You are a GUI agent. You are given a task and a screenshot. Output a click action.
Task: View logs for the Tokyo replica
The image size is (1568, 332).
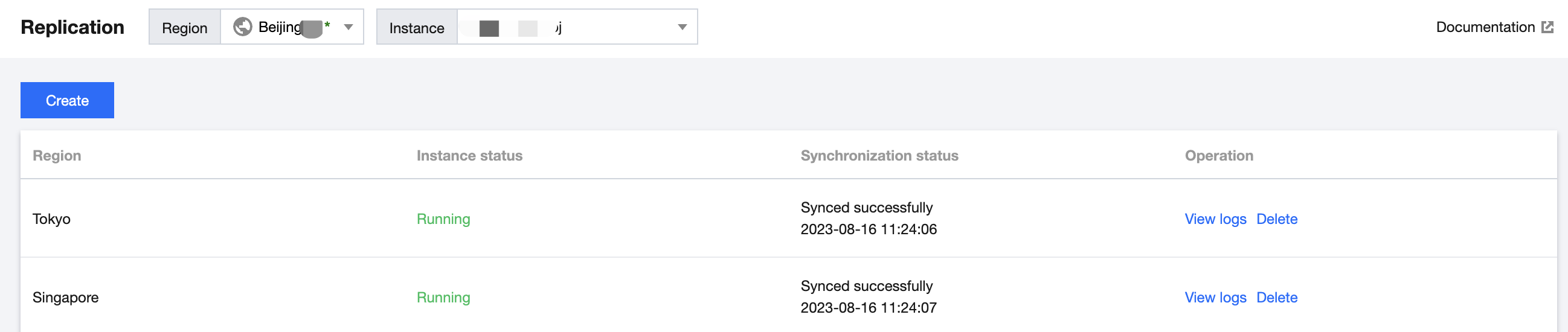[1215, 219]
